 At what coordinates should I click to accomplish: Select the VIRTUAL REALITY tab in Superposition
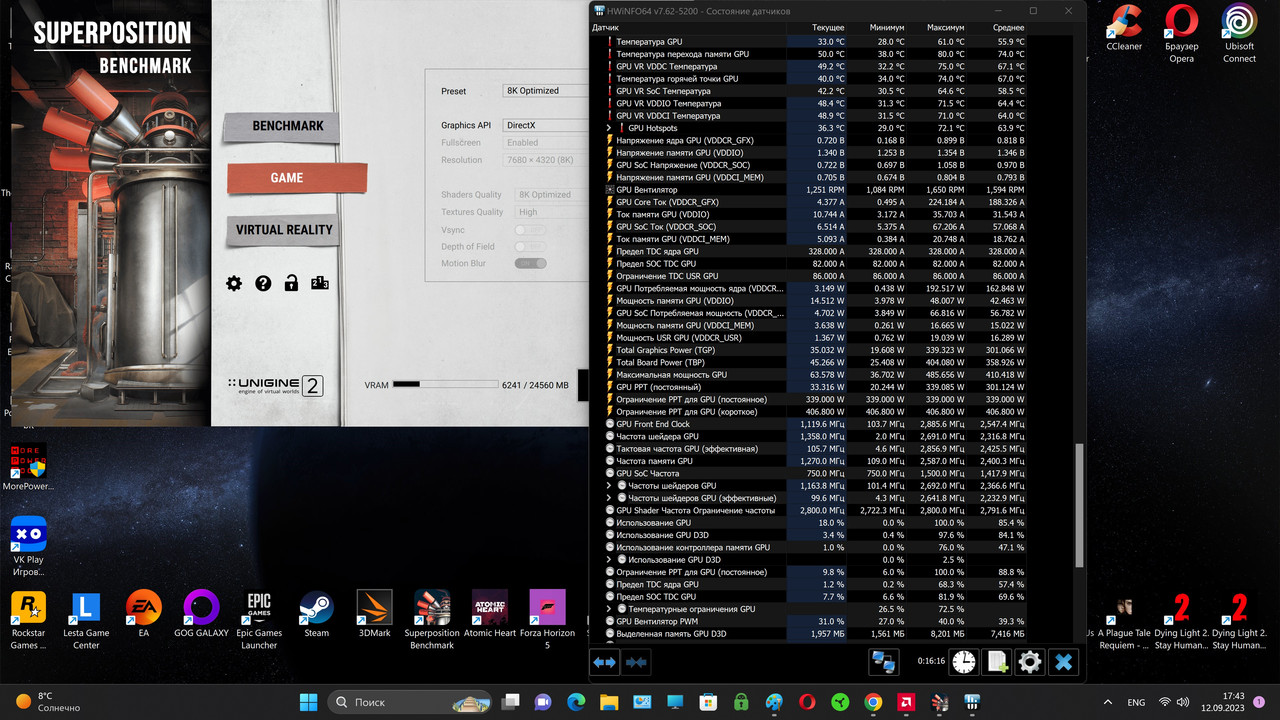pyautogui.click(x=284, y=230)
